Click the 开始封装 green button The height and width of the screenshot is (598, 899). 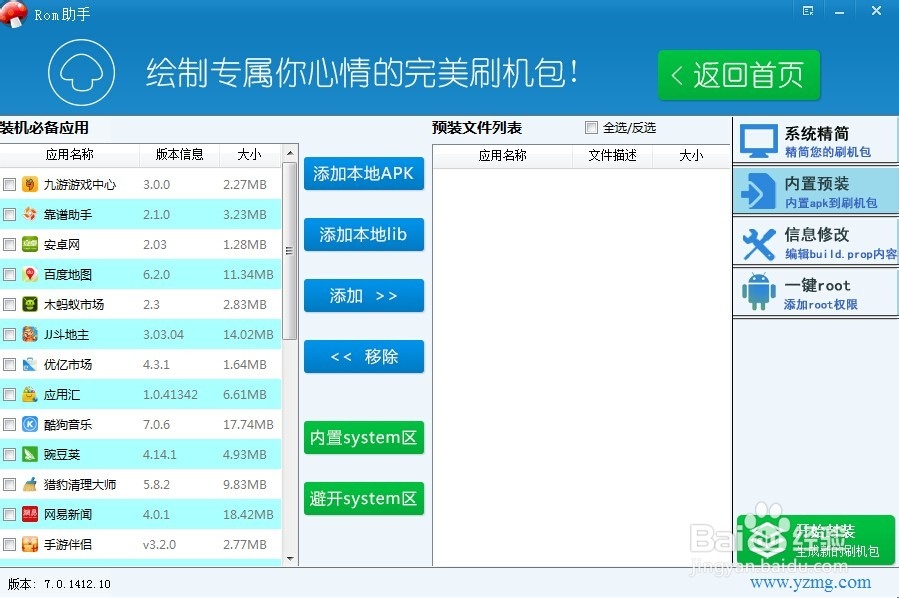tap(815, 540)
